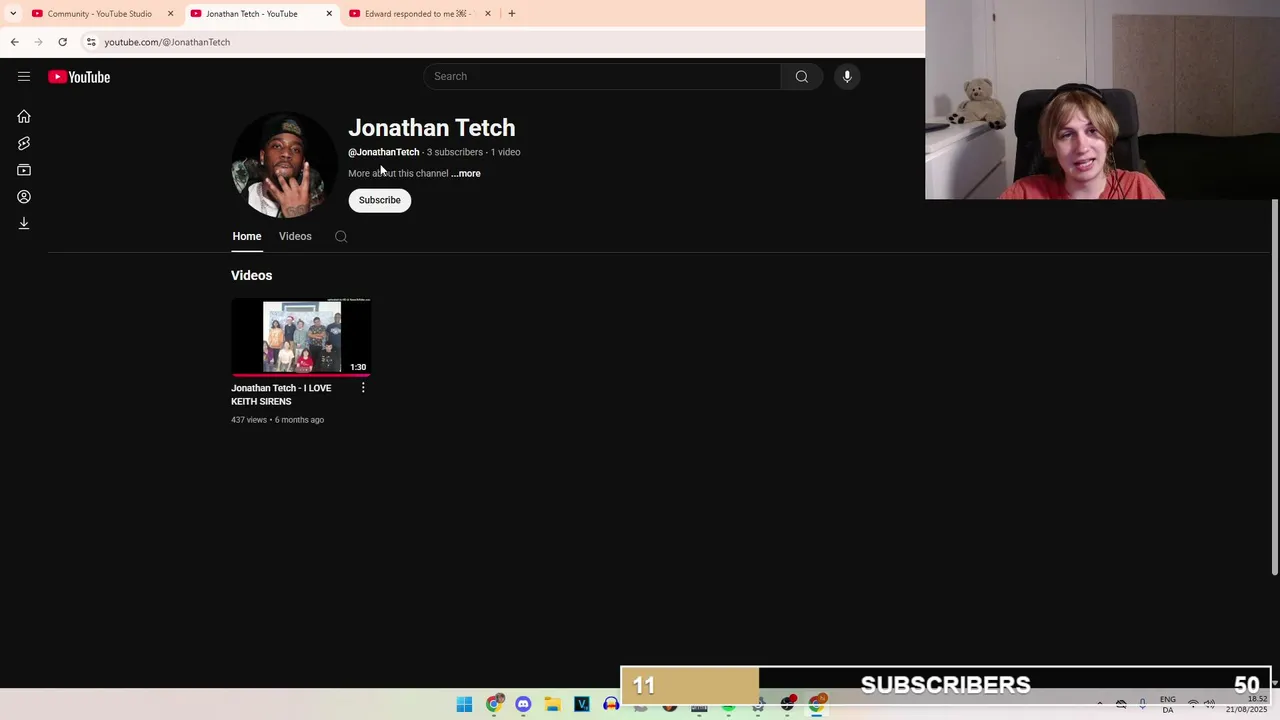This screenshot has width=1280, height=720.
Task: Open site information icon in address bar
Action: pos(91,42)
